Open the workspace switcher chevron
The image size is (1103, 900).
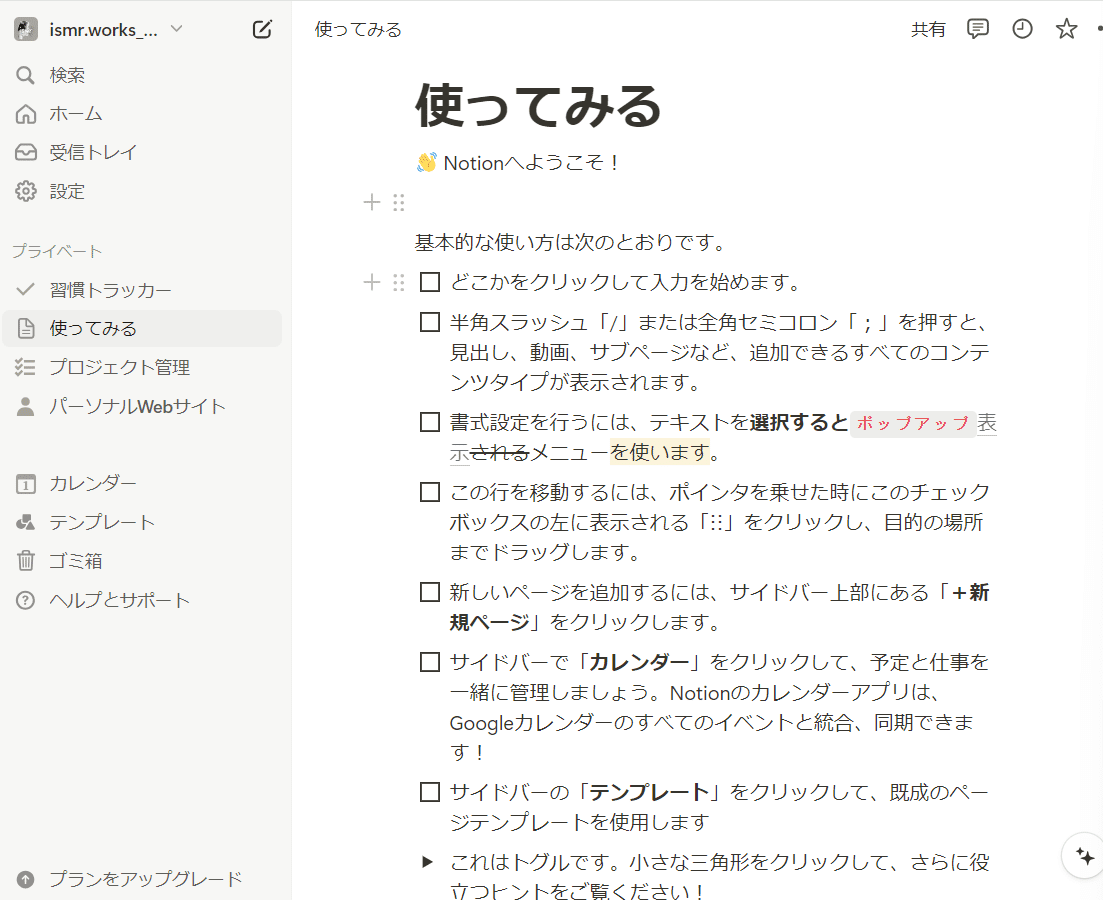(177, 29)
